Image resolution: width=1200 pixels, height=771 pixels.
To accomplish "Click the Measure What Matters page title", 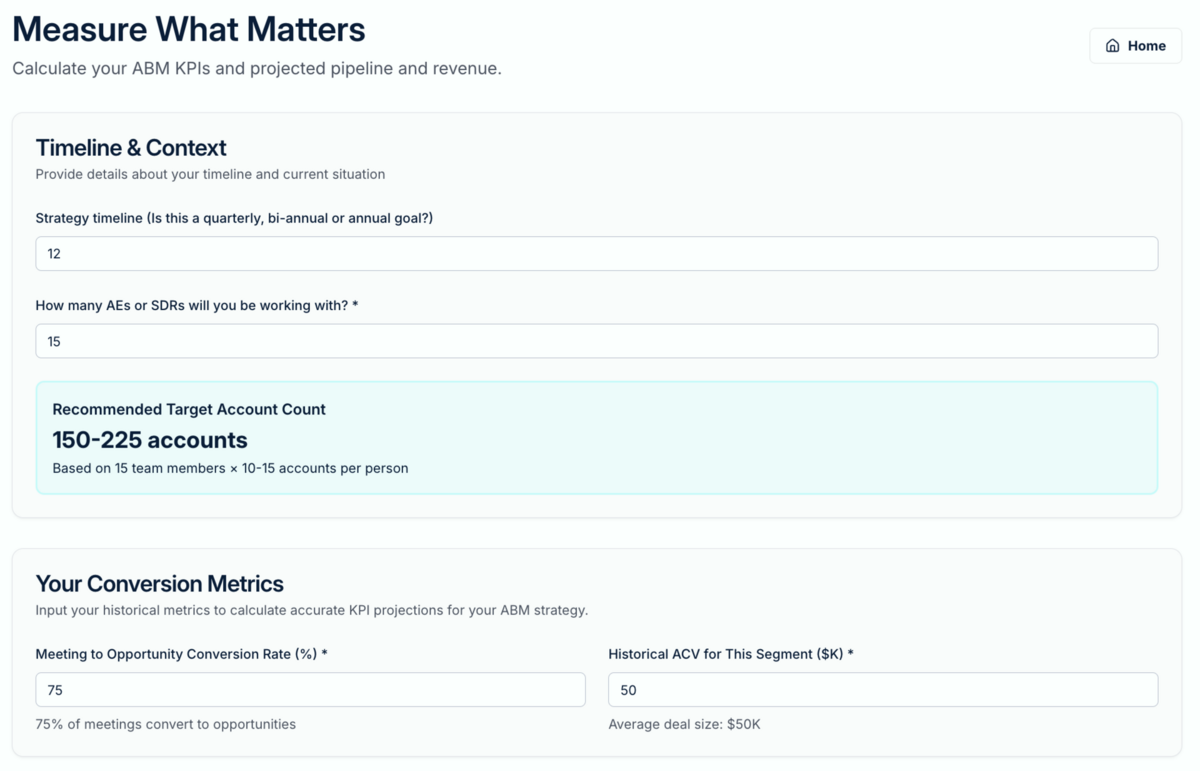I will (189, 29).
